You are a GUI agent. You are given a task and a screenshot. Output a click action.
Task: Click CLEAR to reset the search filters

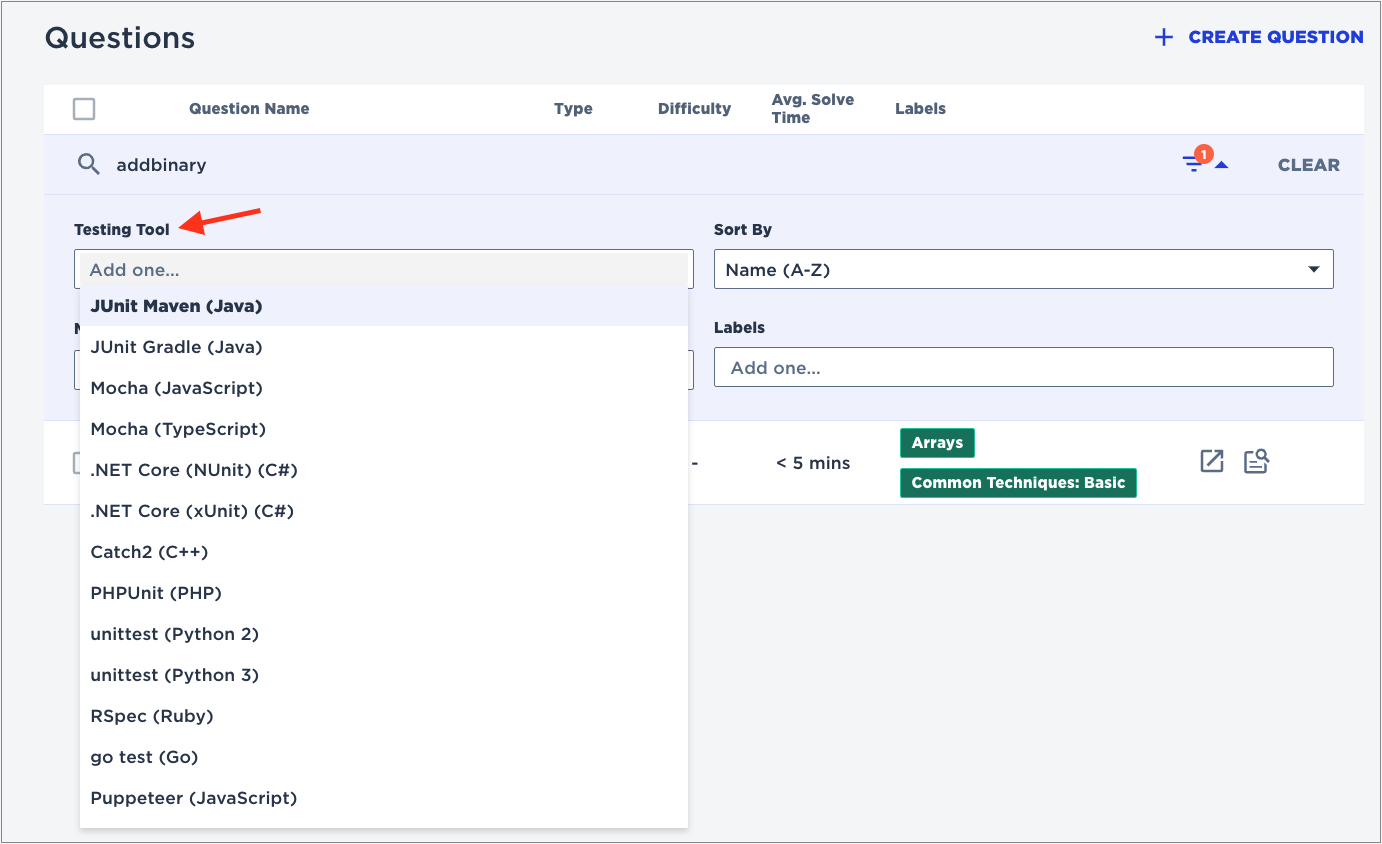(x=1308, y=164)
